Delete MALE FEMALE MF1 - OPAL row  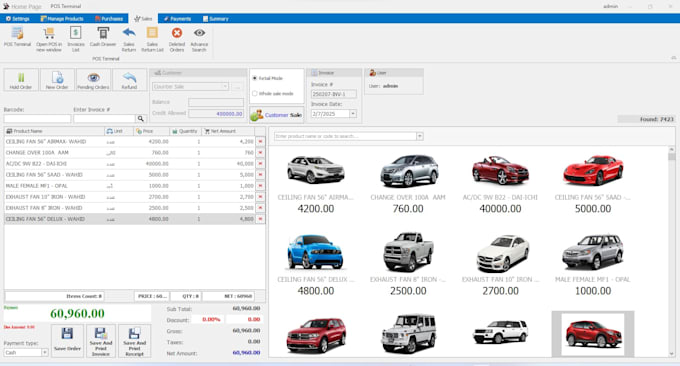(x=260, y=186)
